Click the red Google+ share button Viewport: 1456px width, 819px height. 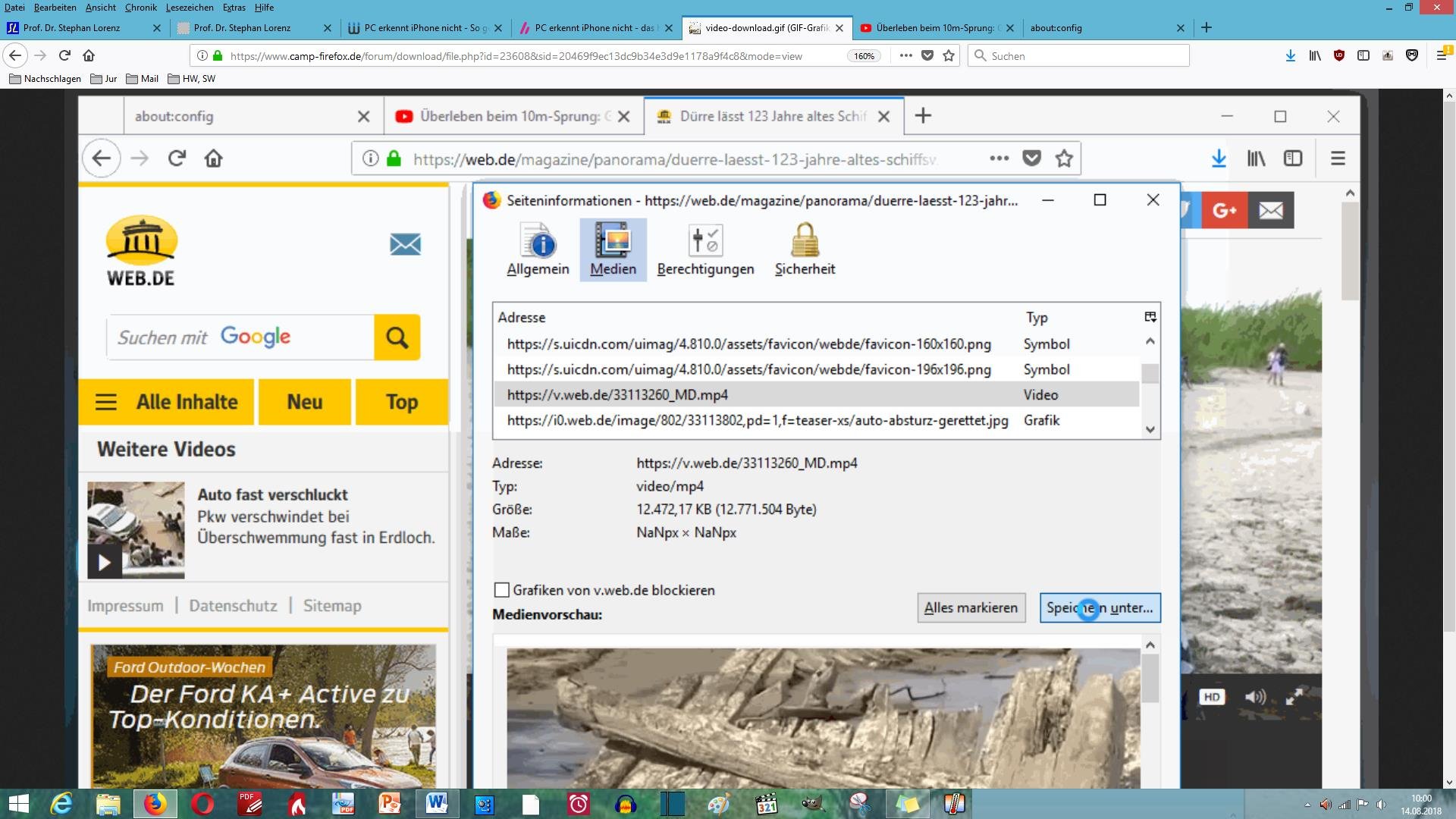click(x=1224, y=210)
